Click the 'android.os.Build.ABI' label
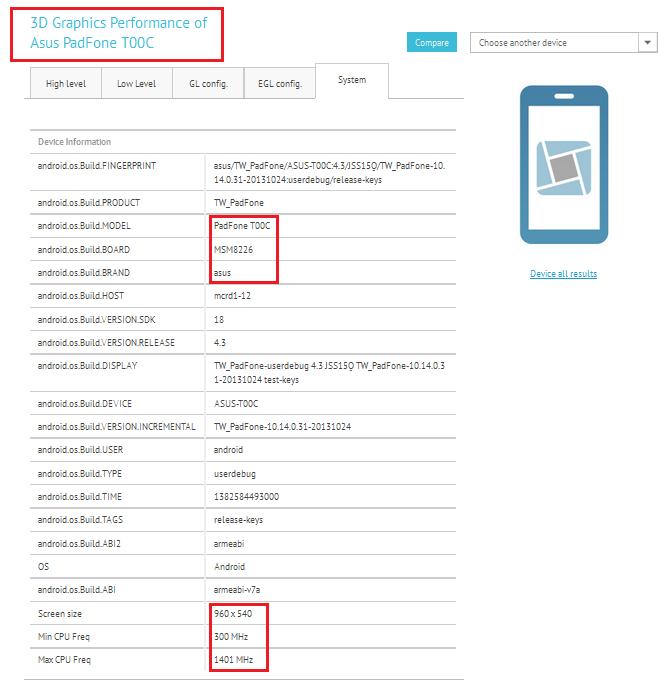Viewport: 659px width, 681px height. [x=76, y=589]
